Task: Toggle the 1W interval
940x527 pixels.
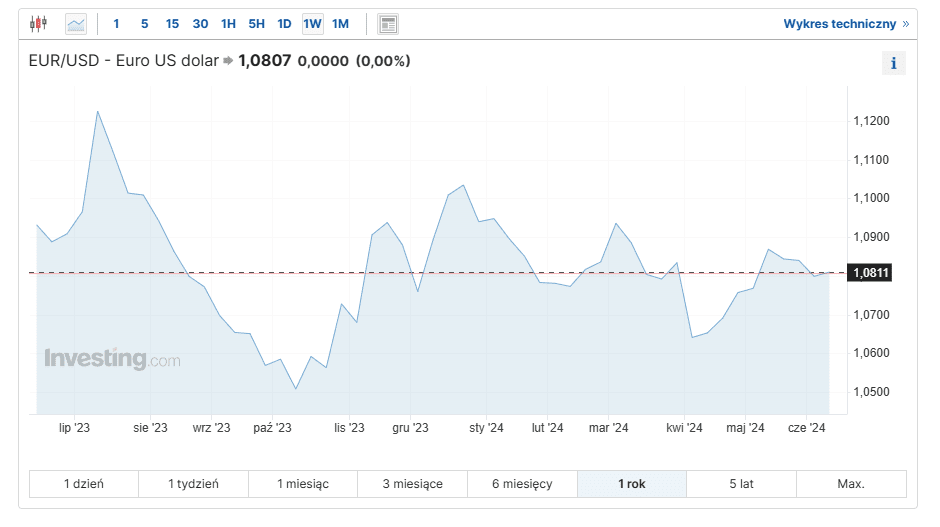Action: (x=312, y=23)
